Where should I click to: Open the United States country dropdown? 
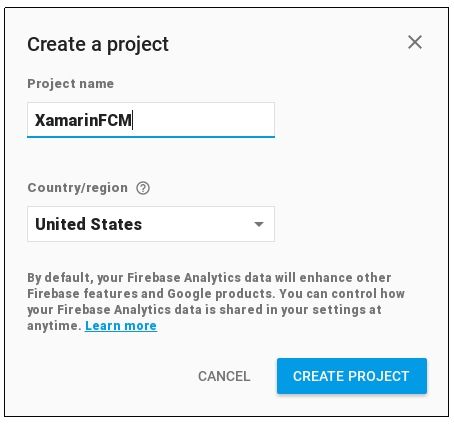point(151,224)
